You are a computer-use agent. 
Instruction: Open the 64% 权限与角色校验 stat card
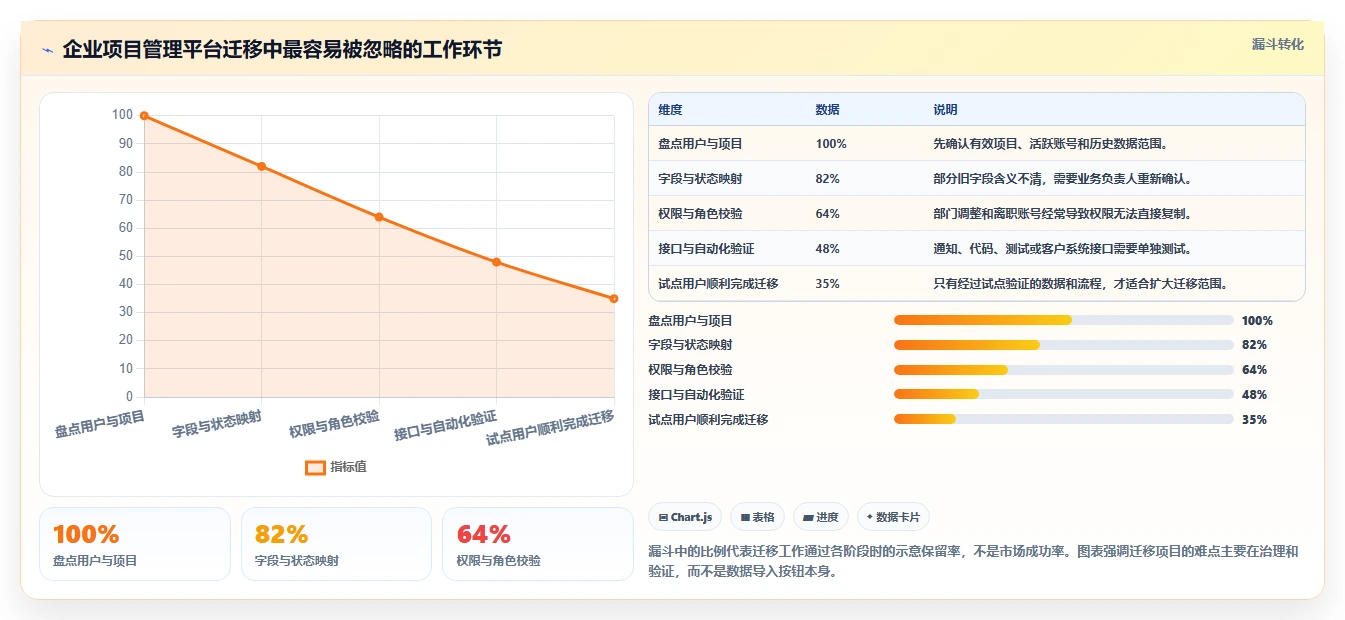pyautogui.click(x=538, y=544)
